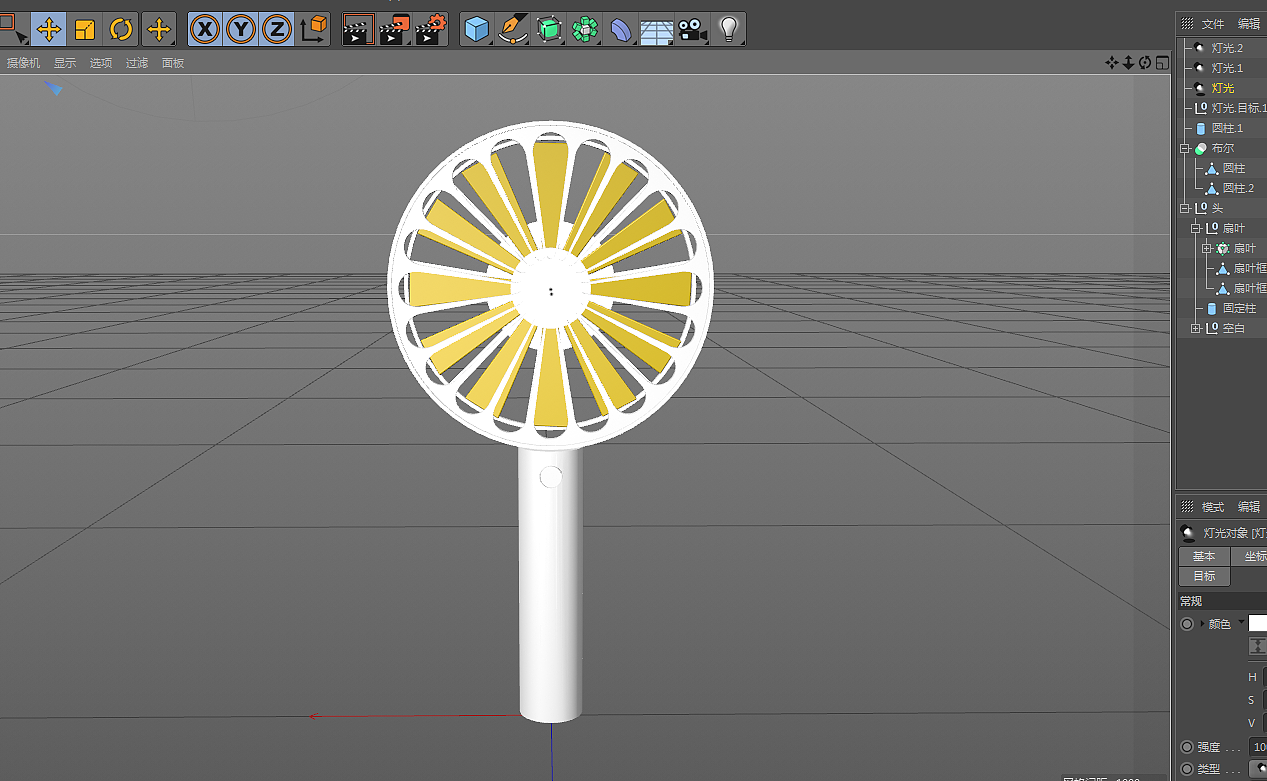
Task: Select the Rotate tool
Action: pyautogui.click(x=121, y=29)
